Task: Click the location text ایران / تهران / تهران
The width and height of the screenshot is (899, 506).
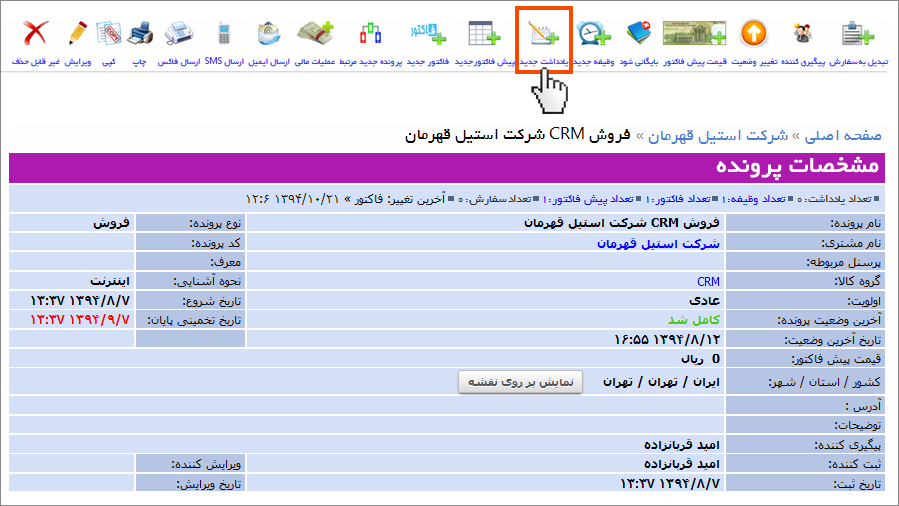Action: 661,382
